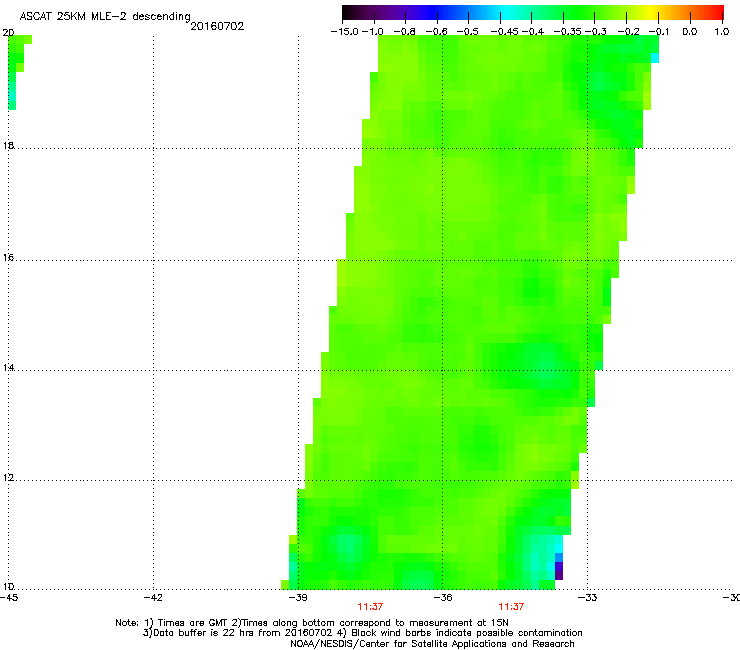Click the longitude axis label "-39"
This screenshot has height=650, width=740.
click(x=298, y=598)
